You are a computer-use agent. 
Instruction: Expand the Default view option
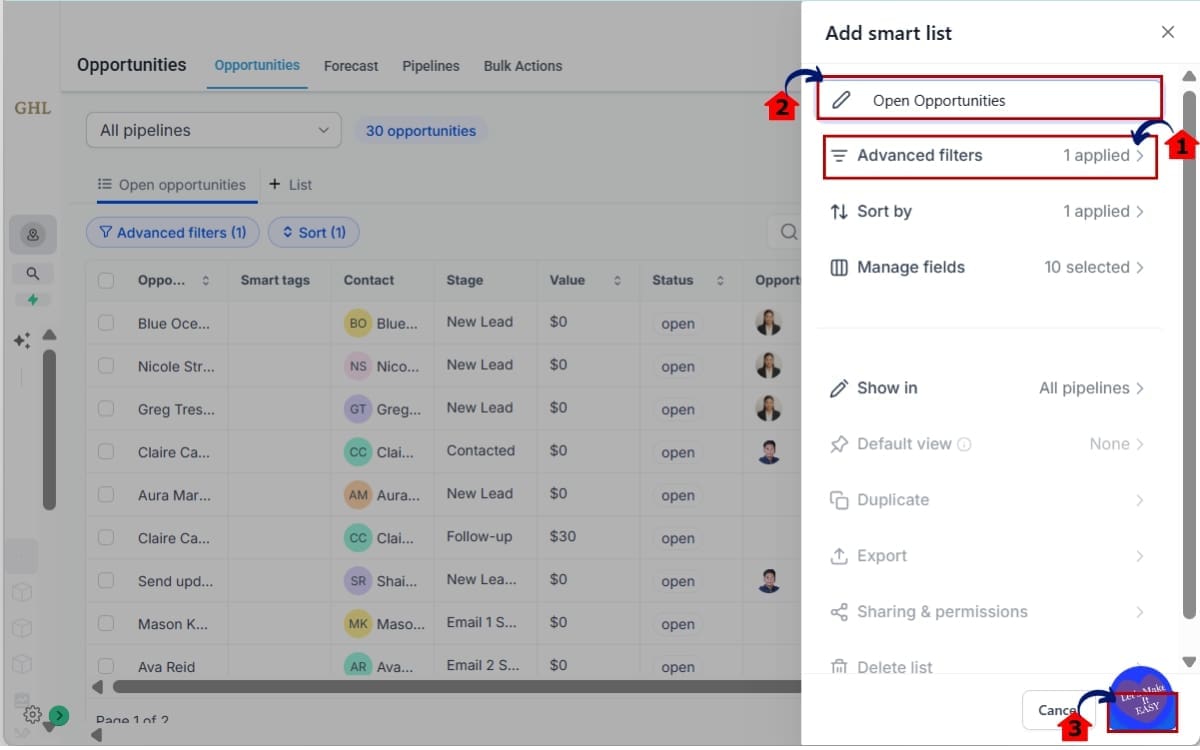pyautogui.click(x=988, y=444)
